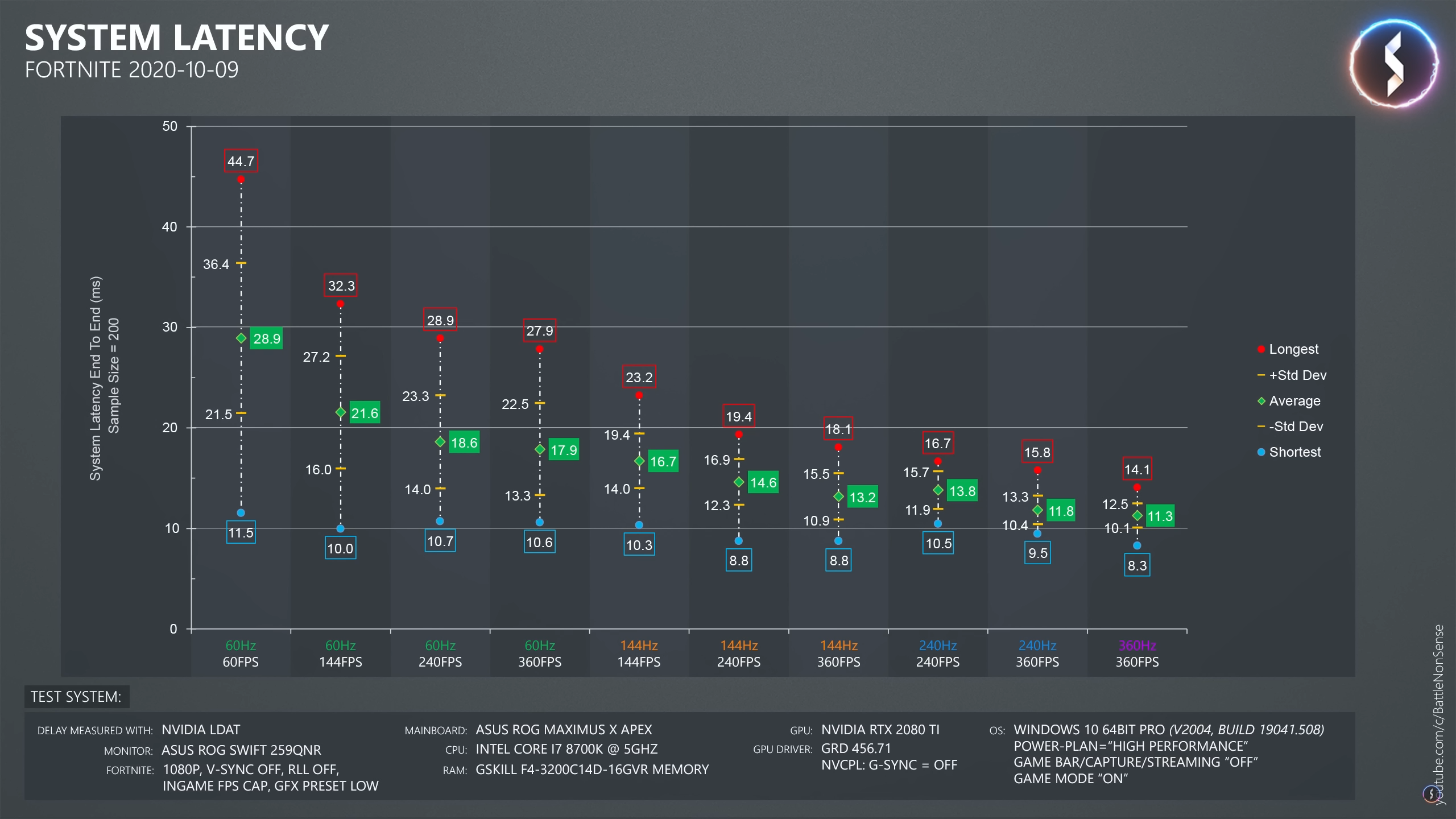Click the 240Hz 240FPS axis label
The image size is (1456, 819).
pyautogui.click(x=938, y=653)
